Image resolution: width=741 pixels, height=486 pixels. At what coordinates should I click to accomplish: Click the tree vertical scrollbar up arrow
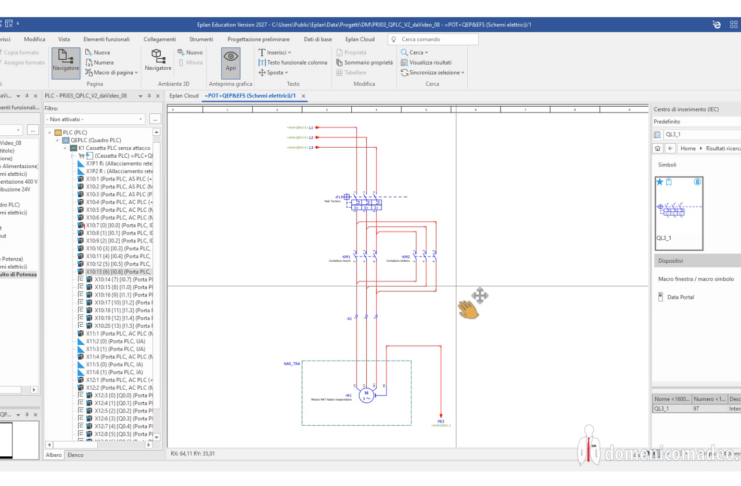[156, 133]
